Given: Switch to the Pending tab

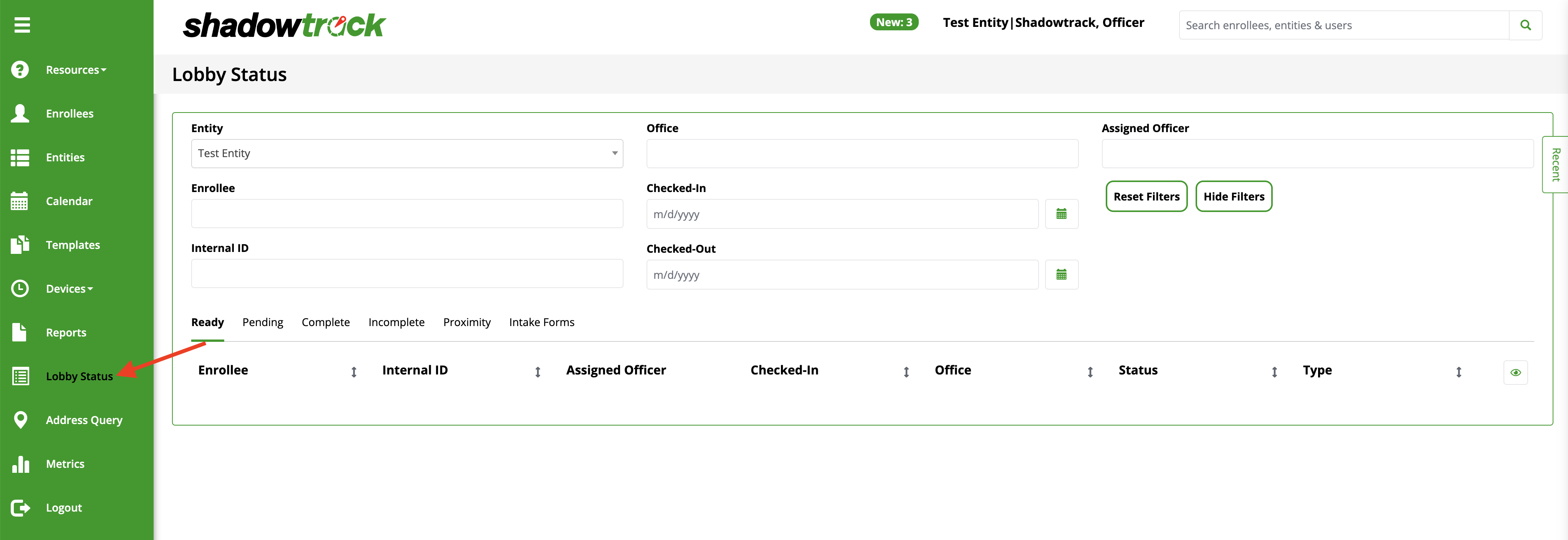Looking at the screenshot, I should [262, 322].
